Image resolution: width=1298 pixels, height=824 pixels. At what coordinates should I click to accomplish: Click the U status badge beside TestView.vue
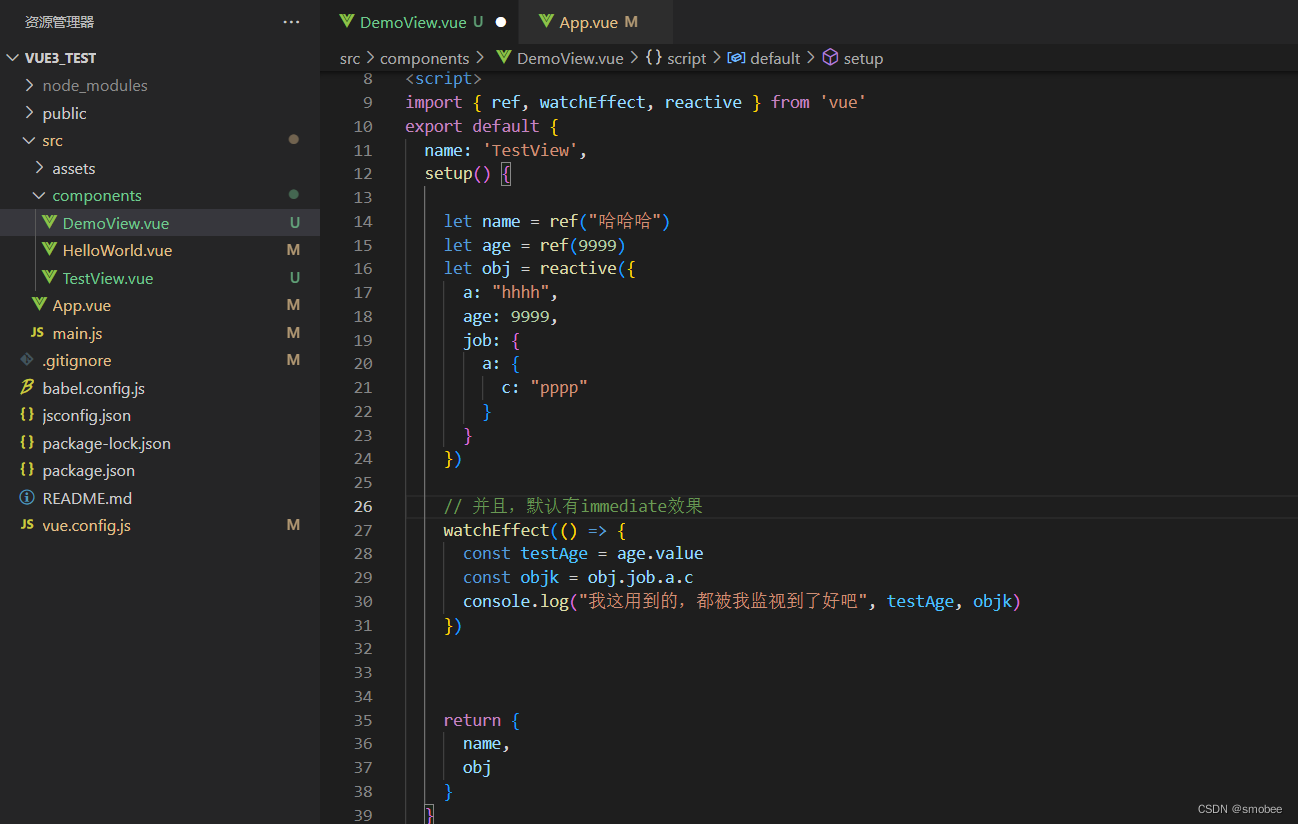[295, 277]
